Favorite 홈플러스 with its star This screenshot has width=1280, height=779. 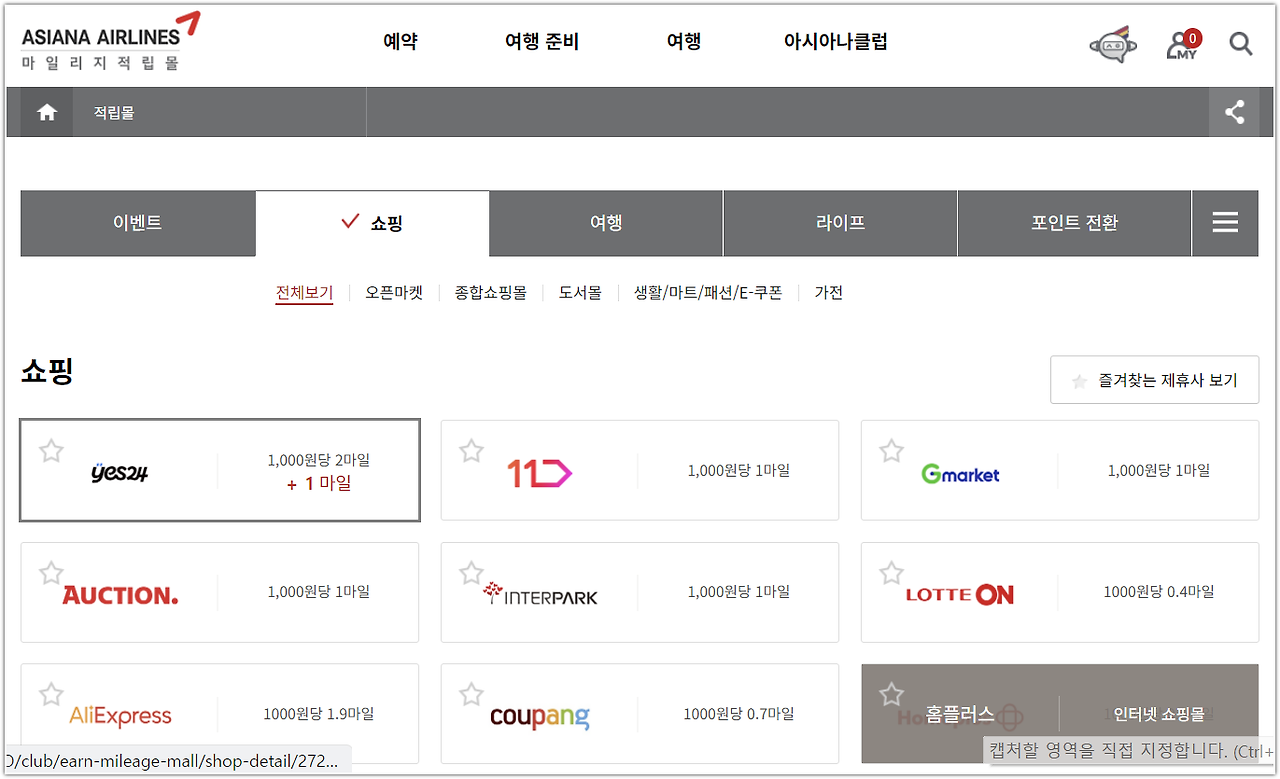tap(891, 694)
